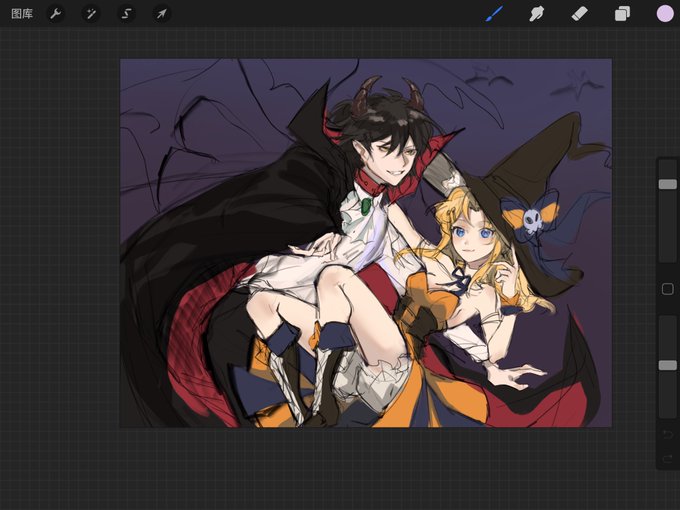Open the 图库 gallery
This screenshot has width=680, height=510.
coord(22,14)
